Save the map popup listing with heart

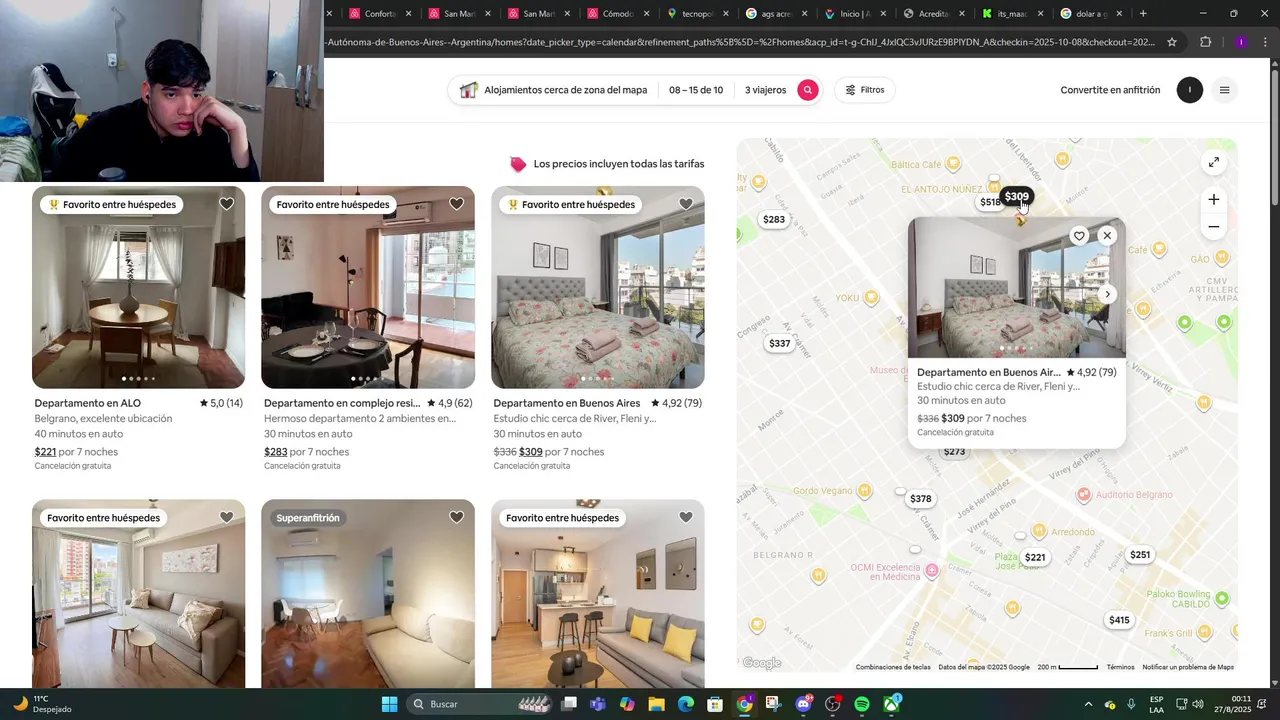coord(1079,236)
